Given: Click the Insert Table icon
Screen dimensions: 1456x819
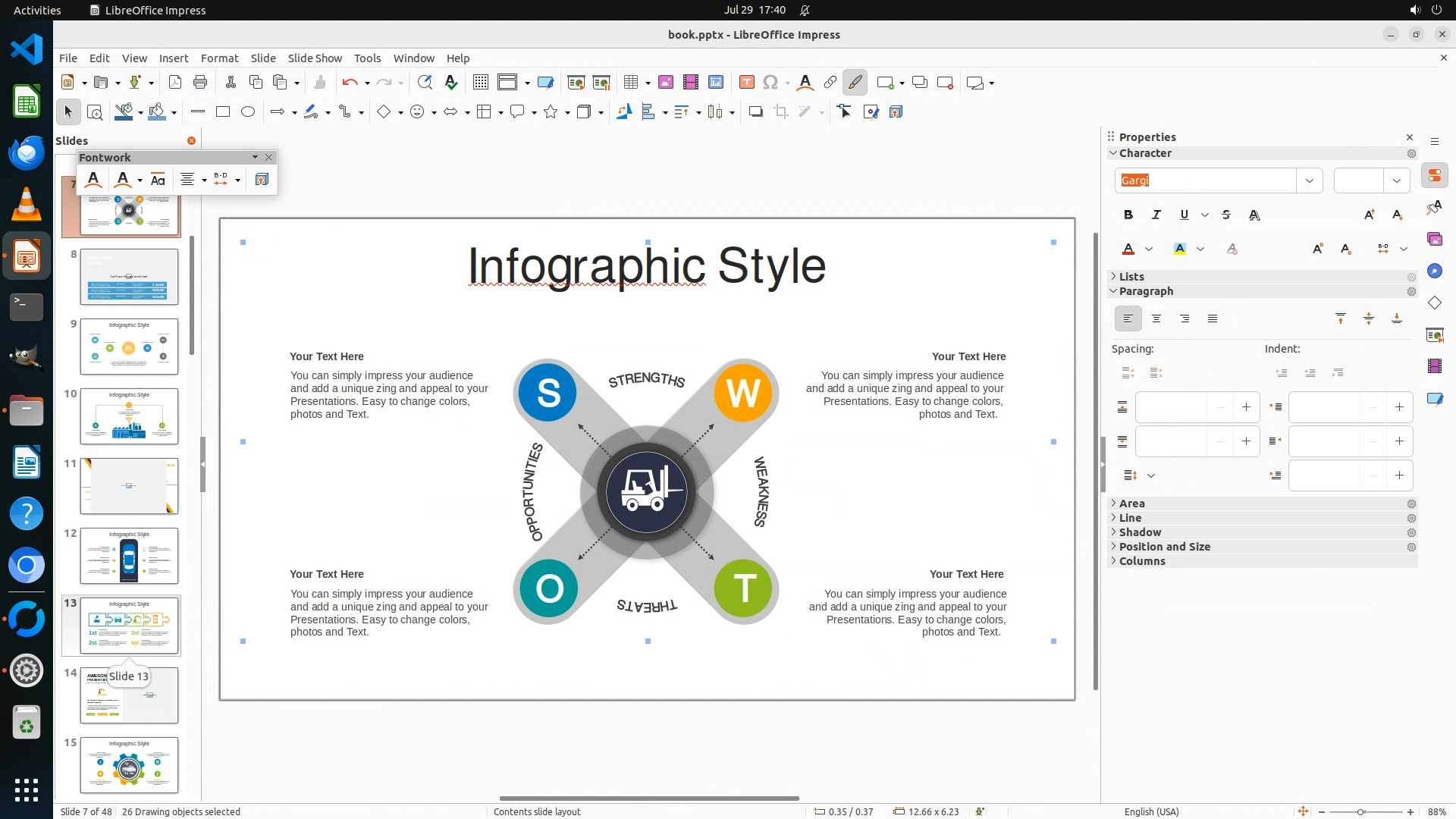Looking at the screenshot, I should [x=631, y=83].
